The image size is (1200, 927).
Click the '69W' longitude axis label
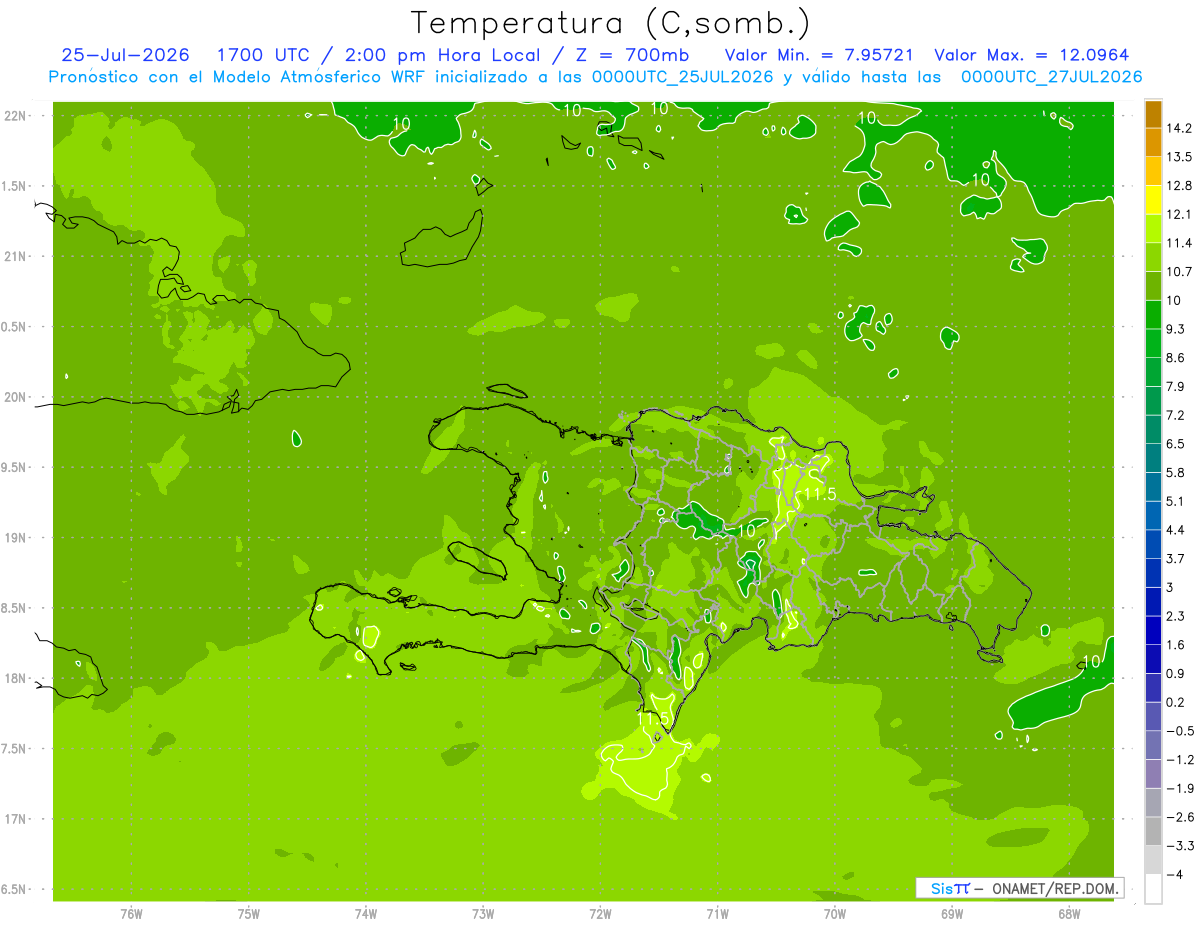click(952, 913)
